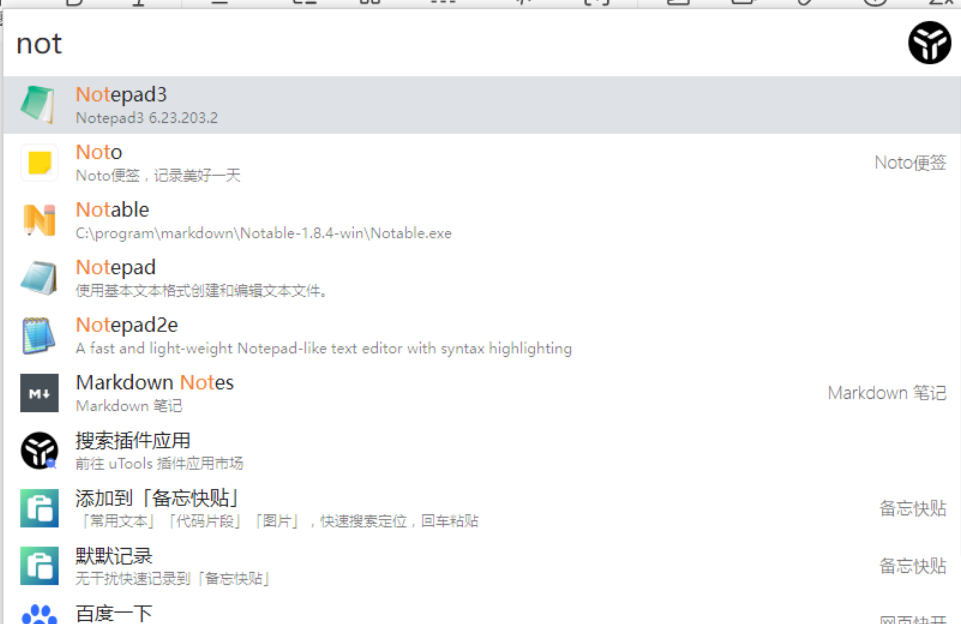This screenshot has height=624, width=961.
Task: Click the clipboard icon beside 添加到「备忘快贴」
Action: tap(39, 508)
